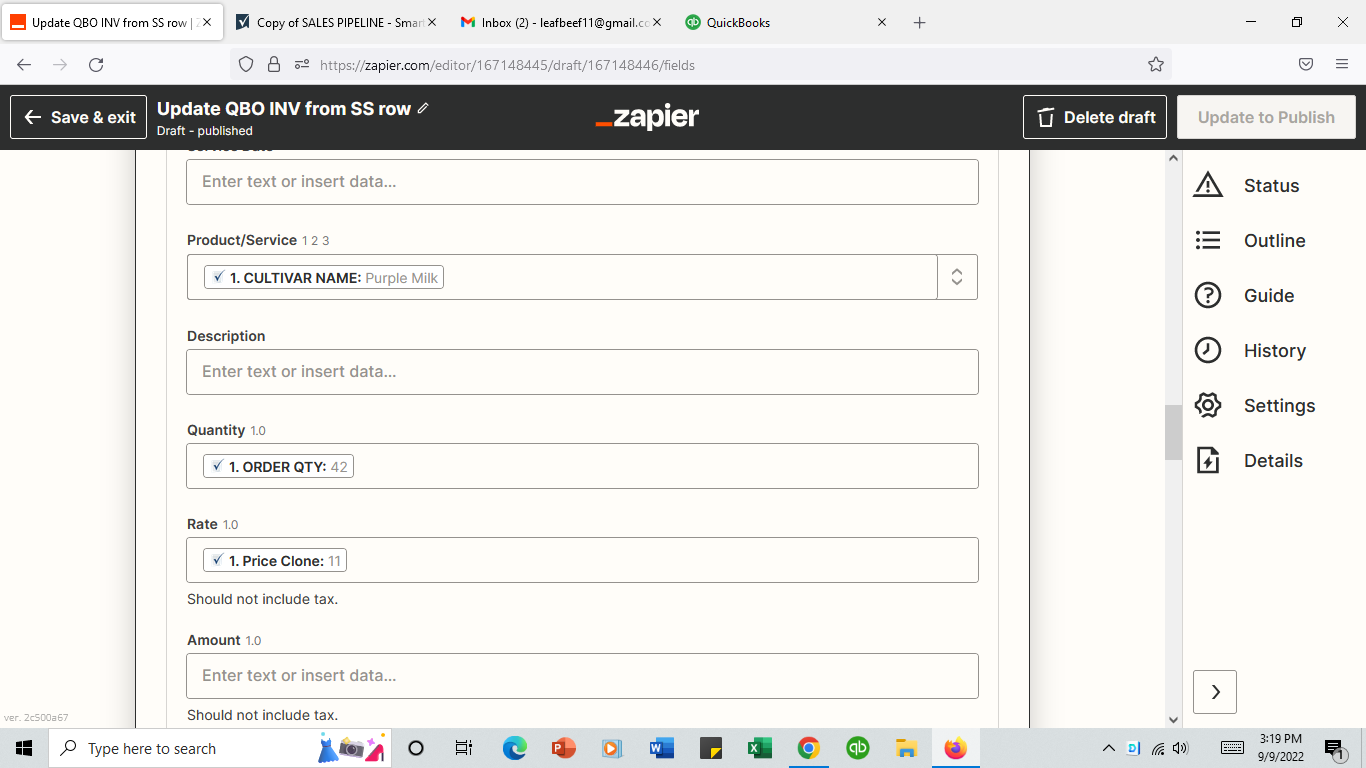Switch to Copy of SALES PIPELINE tab

point(334,22)
